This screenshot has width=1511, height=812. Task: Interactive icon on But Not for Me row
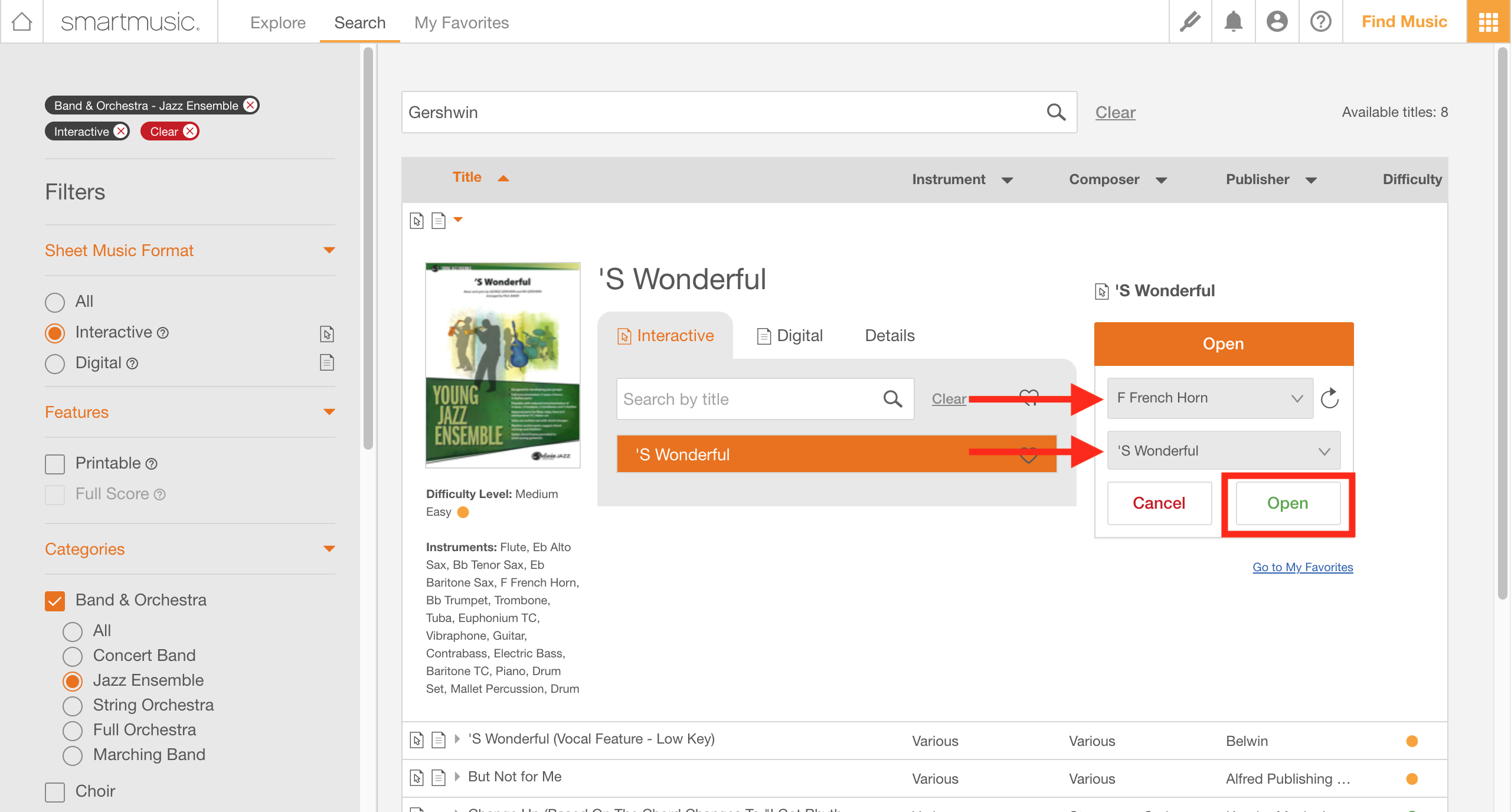tap(417, 778)
